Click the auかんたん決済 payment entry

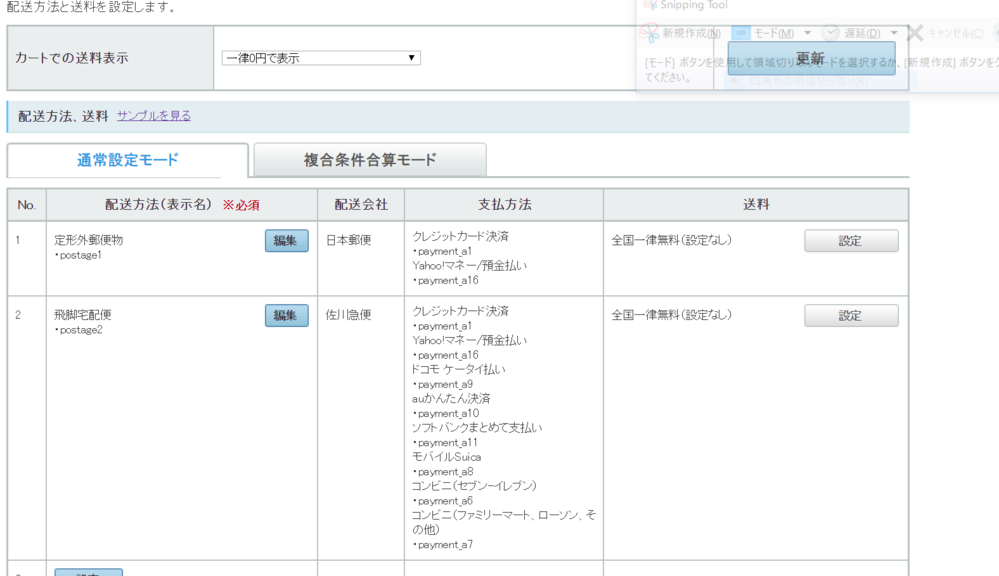pos(451,399)
